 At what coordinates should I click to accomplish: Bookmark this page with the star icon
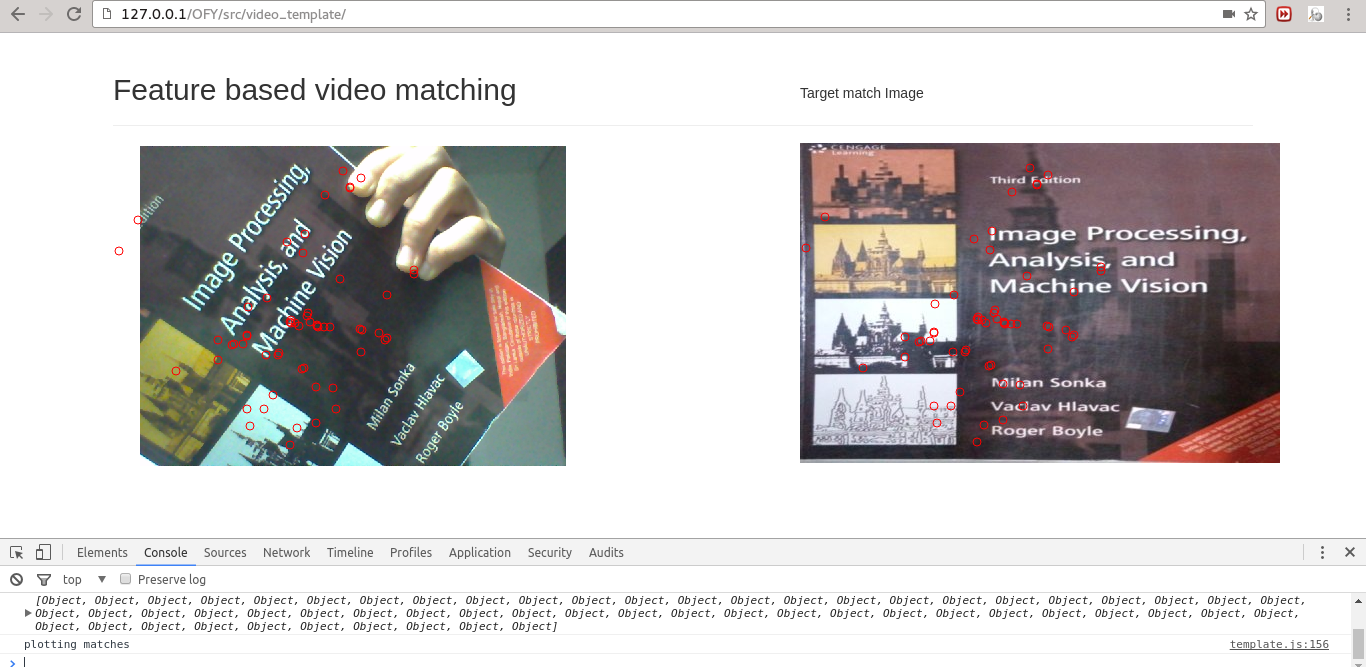click(x=1250, y=14)
